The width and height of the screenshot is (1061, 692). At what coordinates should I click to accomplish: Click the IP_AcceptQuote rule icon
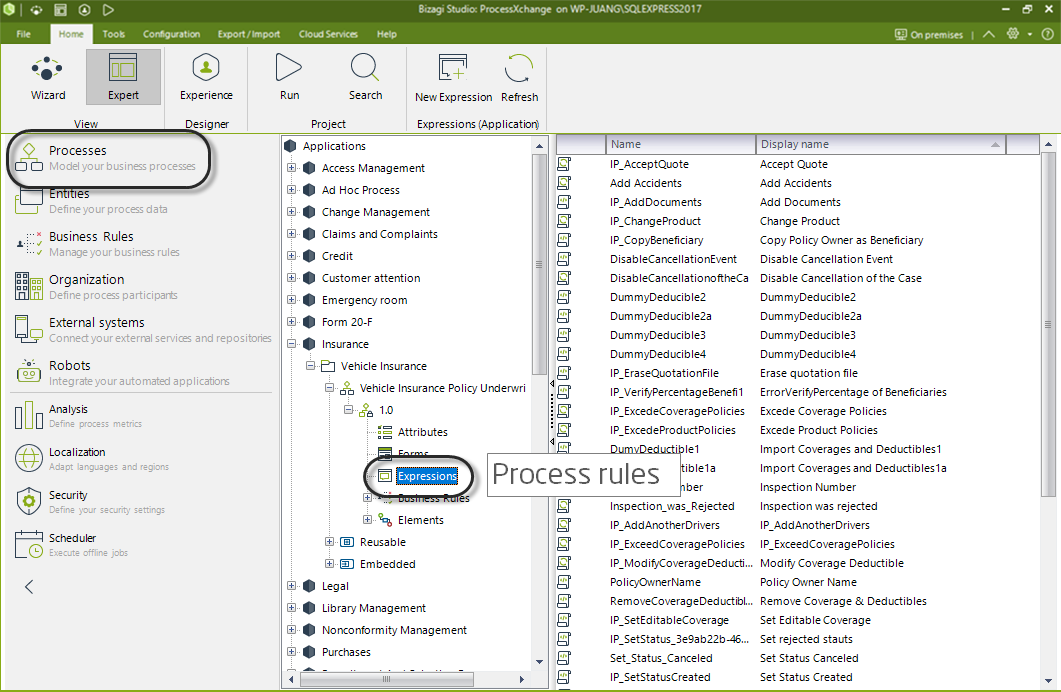coord(564,164)
